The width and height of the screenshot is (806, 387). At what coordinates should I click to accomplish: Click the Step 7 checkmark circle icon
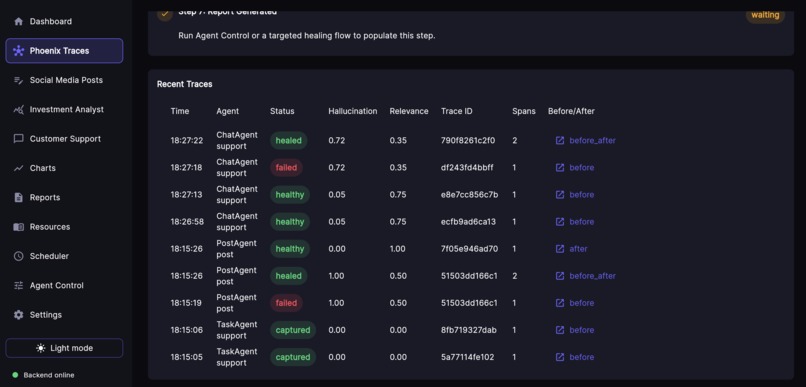coord(165,14)
